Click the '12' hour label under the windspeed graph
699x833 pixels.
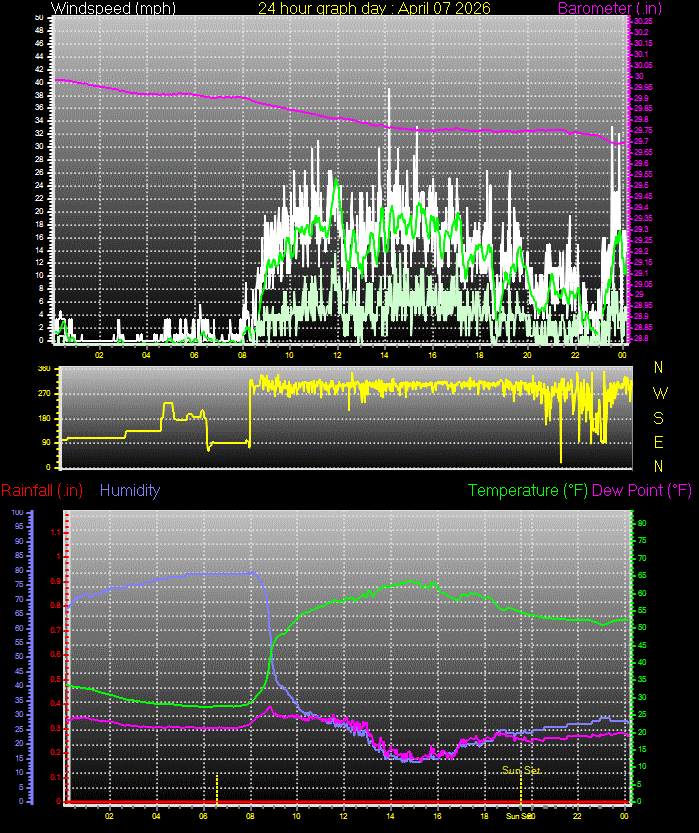pos(337,355)
